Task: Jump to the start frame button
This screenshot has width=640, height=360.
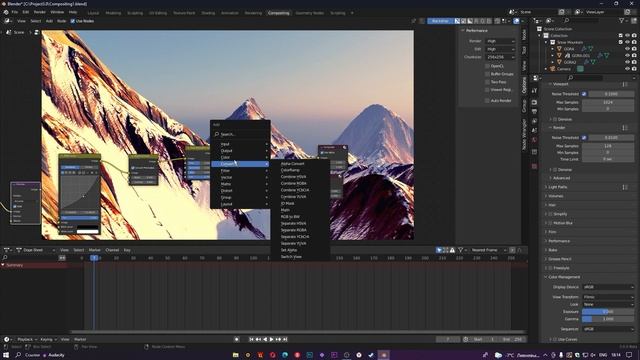Action: point(251,339)
